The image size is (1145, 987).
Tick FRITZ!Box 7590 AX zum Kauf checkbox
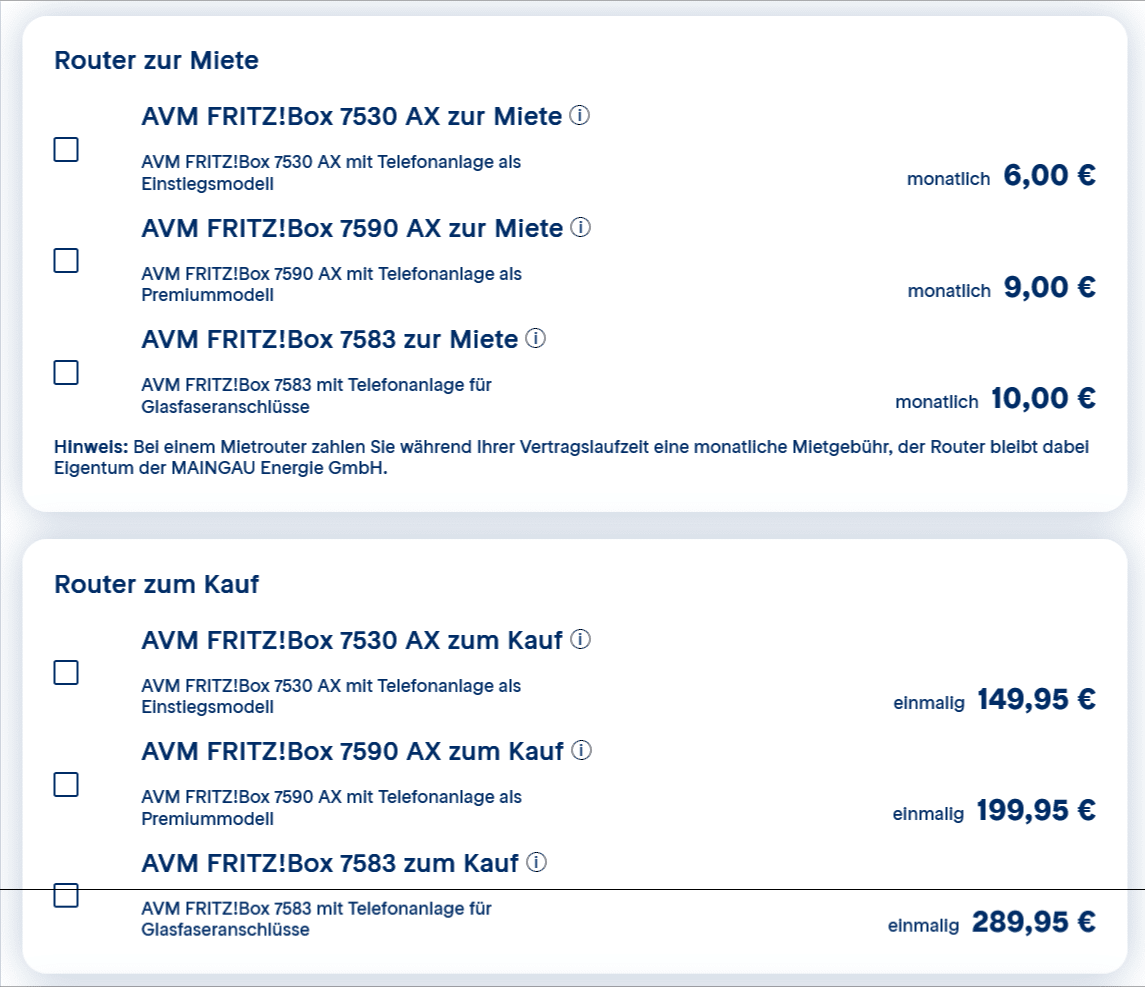(66, 784)
